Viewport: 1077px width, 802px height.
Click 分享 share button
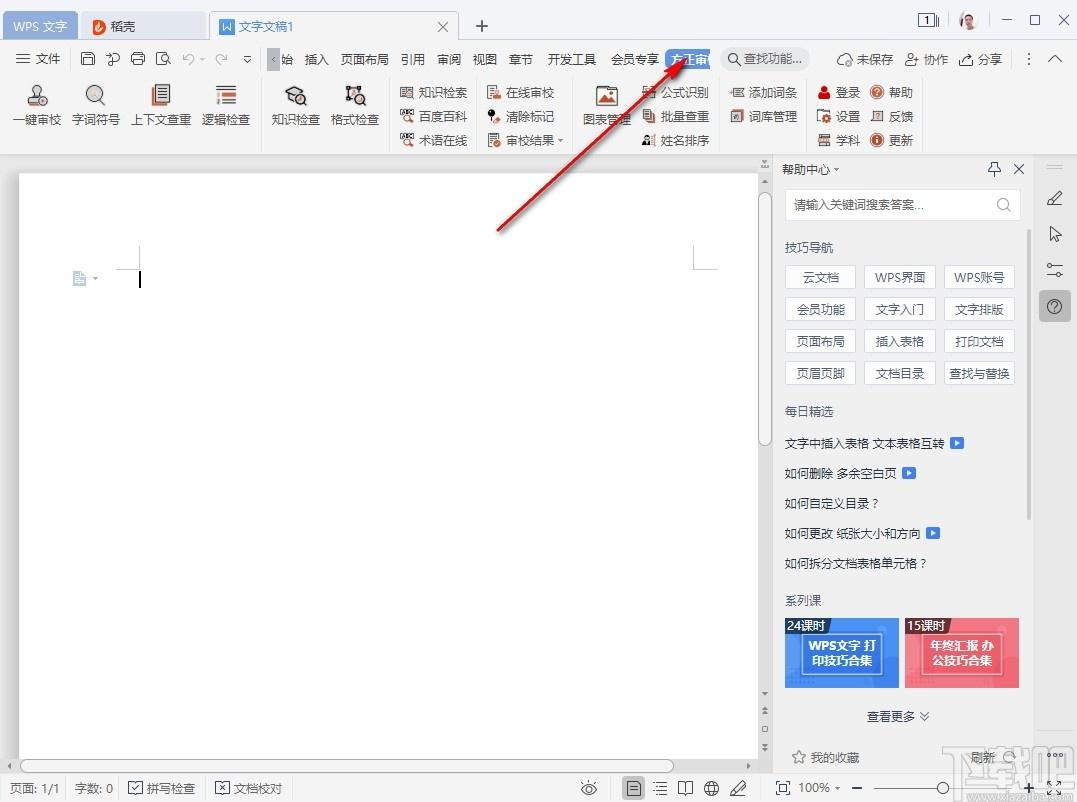click(981, 59)
